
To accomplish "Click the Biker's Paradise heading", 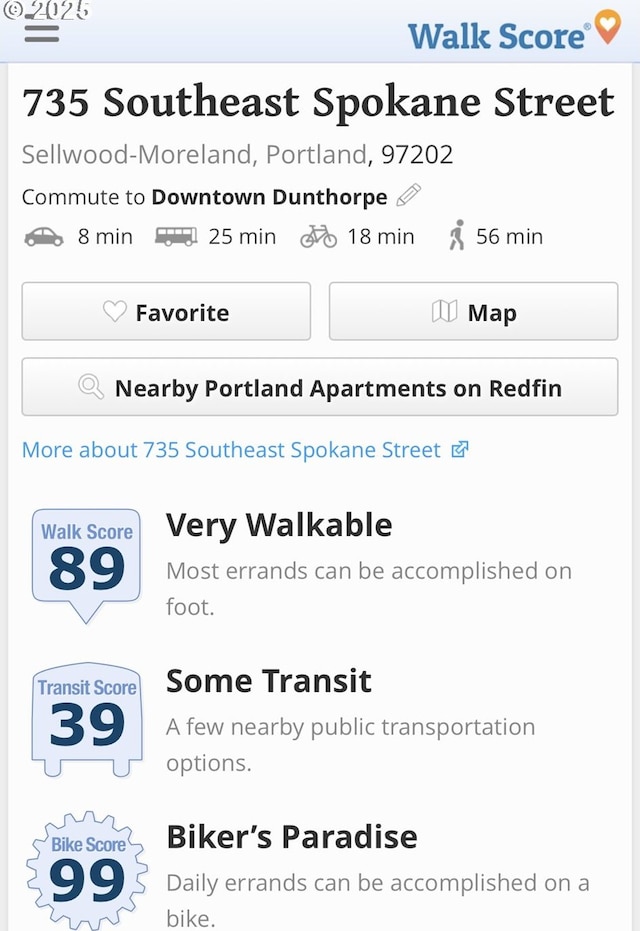I will click(x=292, y=837).
